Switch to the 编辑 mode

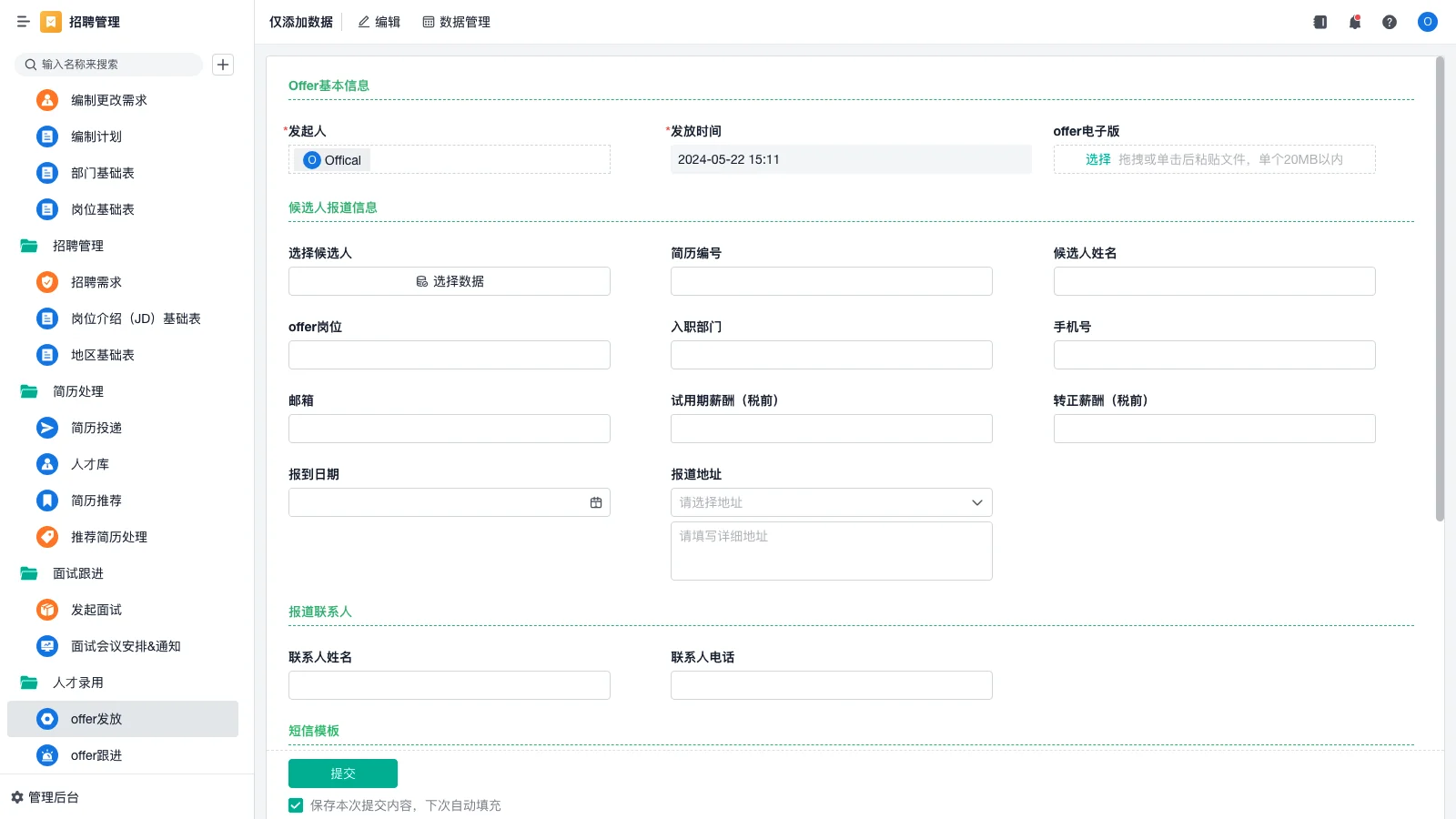click(379, 22)
